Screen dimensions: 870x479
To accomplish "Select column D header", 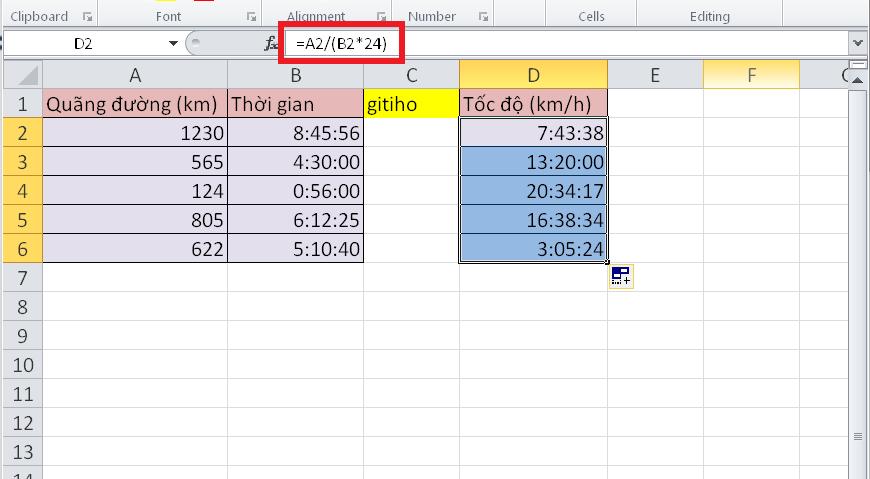I will point(533,75).
